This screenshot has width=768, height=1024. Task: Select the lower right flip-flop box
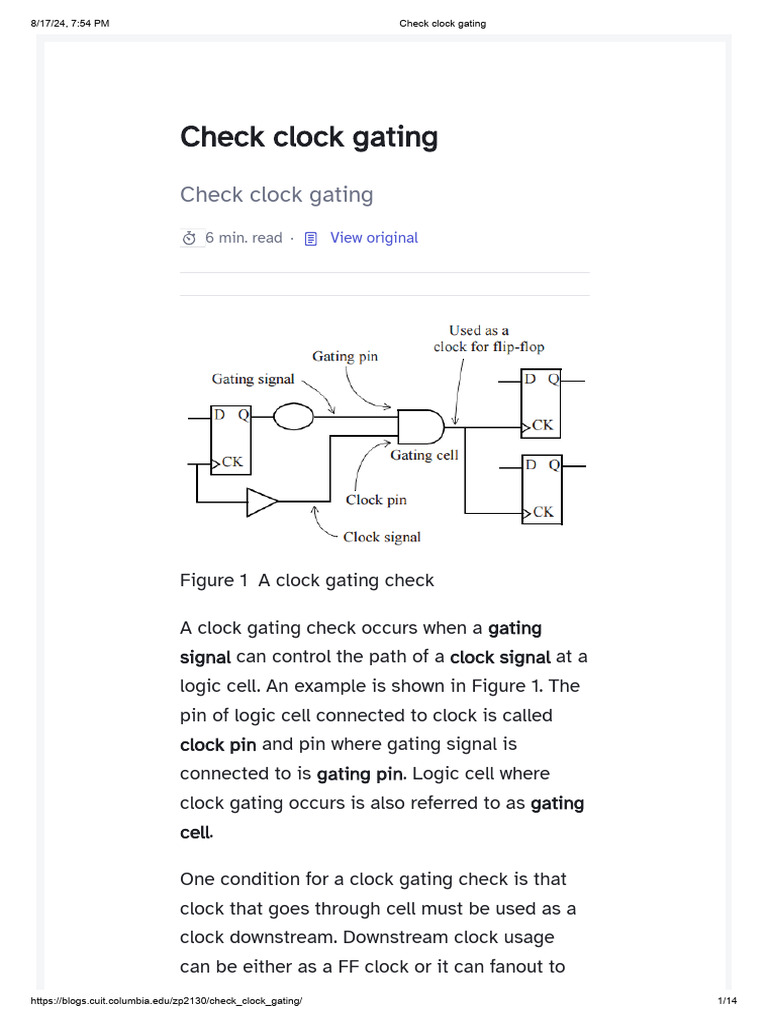click(x=541, y=489)
